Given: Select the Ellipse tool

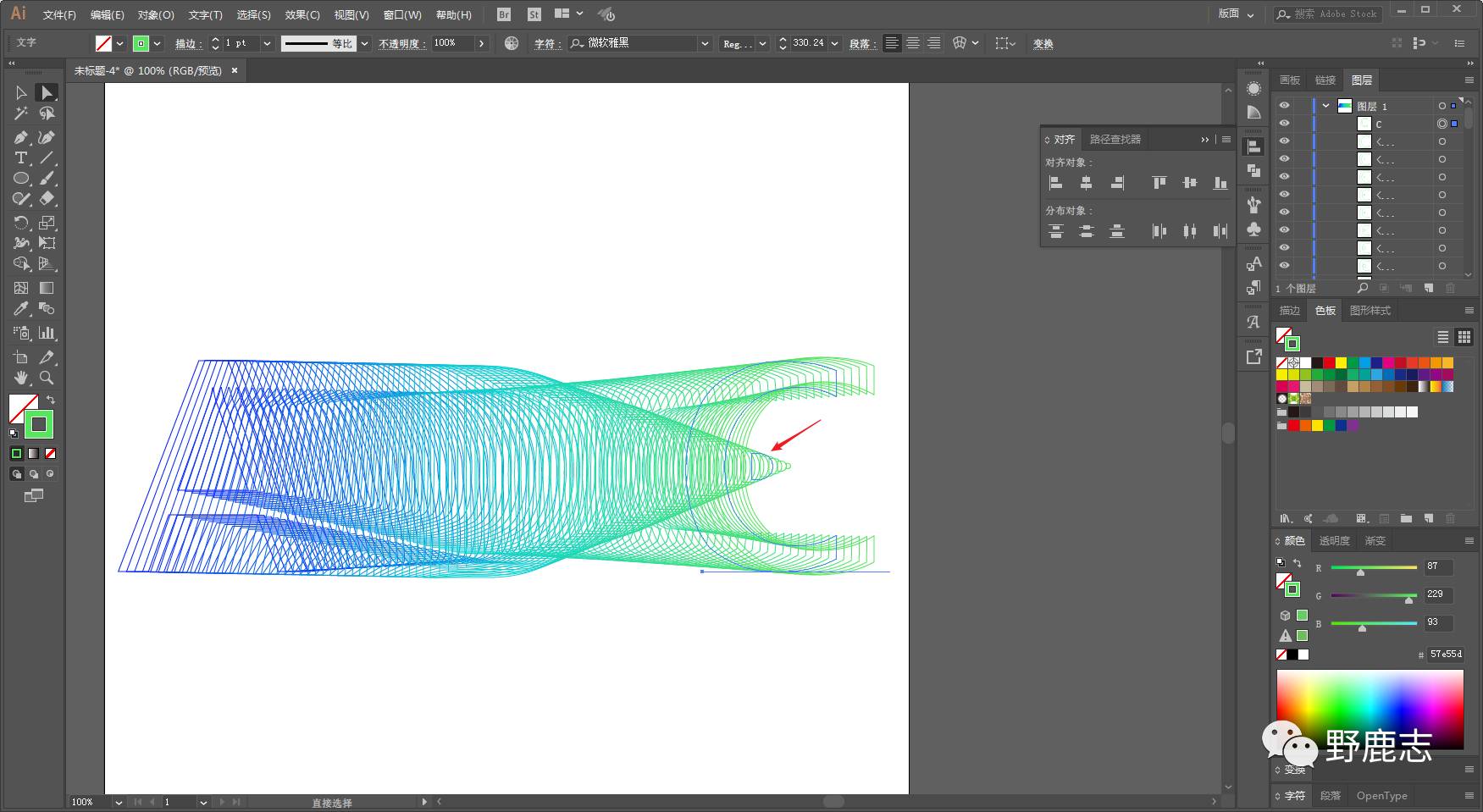Looking at the screenshot, I should click(x=21, y=179).
